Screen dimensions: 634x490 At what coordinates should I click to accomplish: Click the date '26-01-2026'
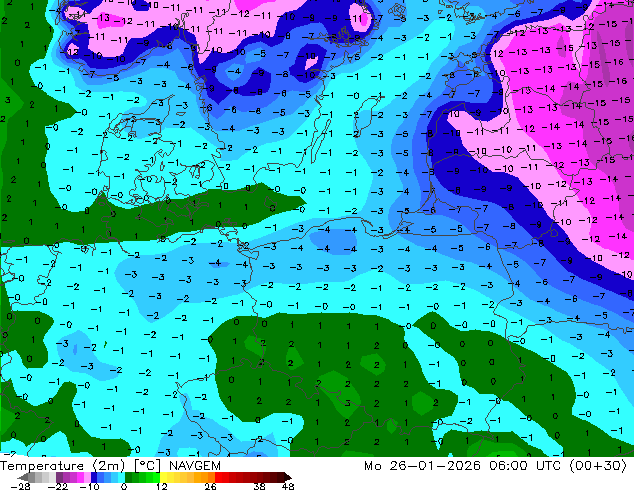pos(435,466)
